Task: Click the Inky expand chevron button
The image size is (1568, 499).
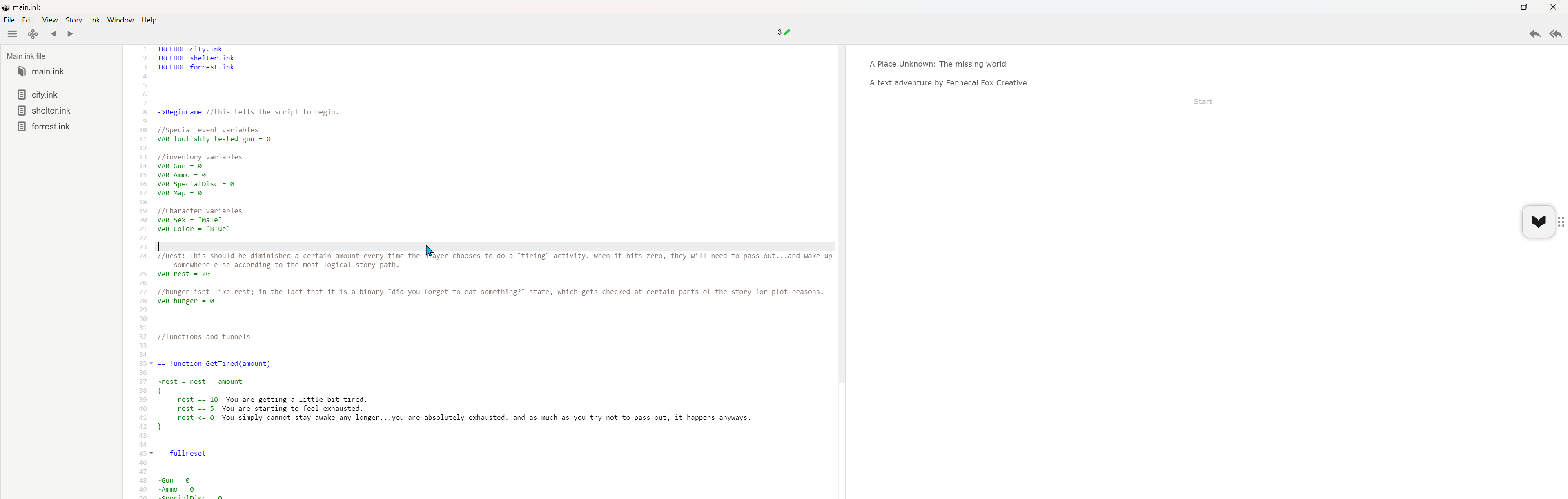Action: (1537, 222)
